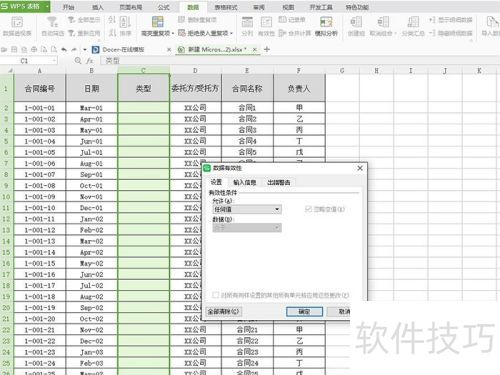
Task: Click 显示明细数据 (show detail) option
Action: (451, 20)
